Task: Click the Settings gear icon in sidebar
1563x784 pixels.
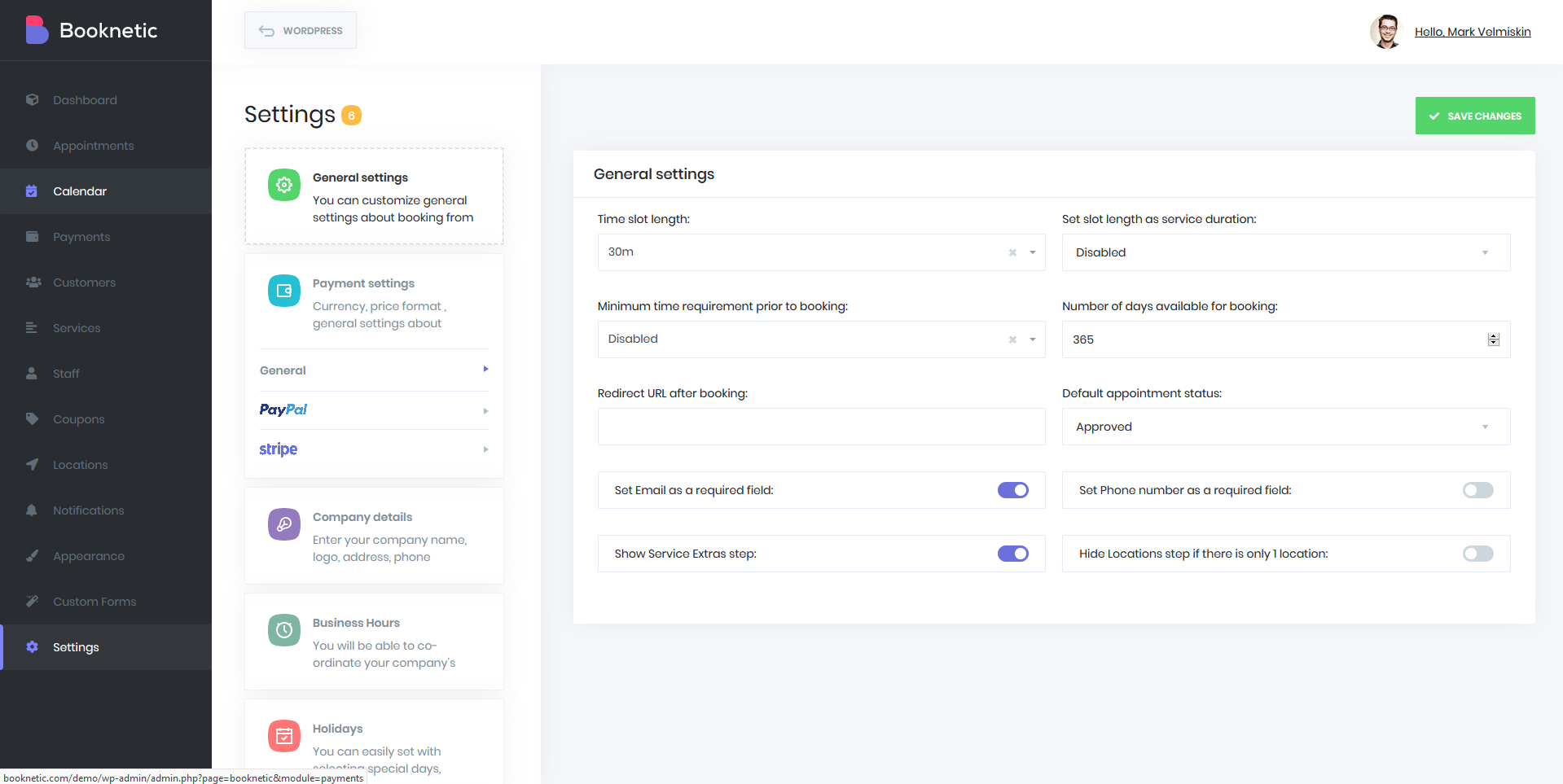Action: [x=32, y=647]
